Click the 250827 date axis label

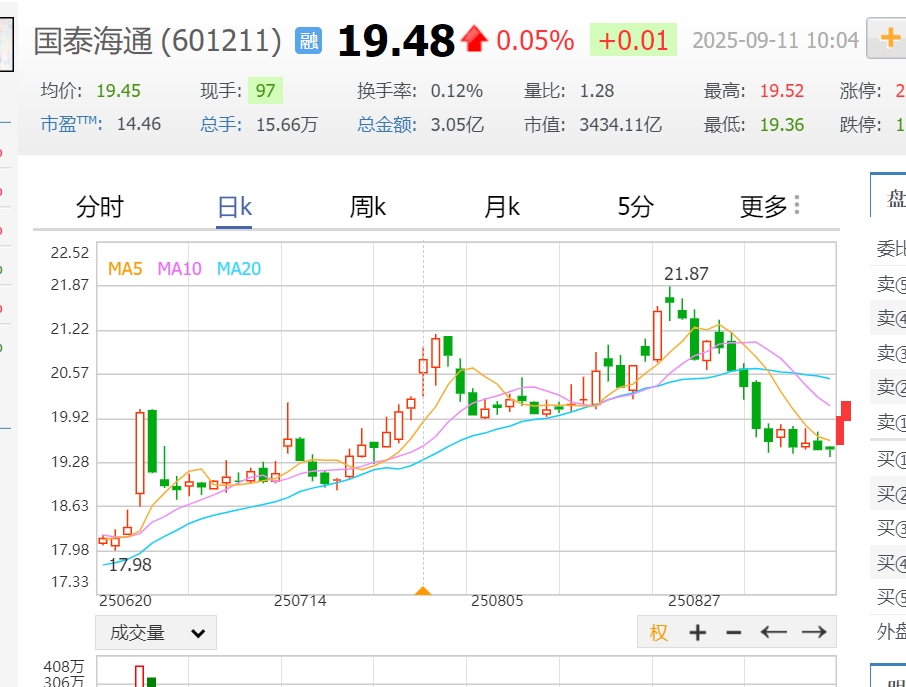[x=694, y=601]
